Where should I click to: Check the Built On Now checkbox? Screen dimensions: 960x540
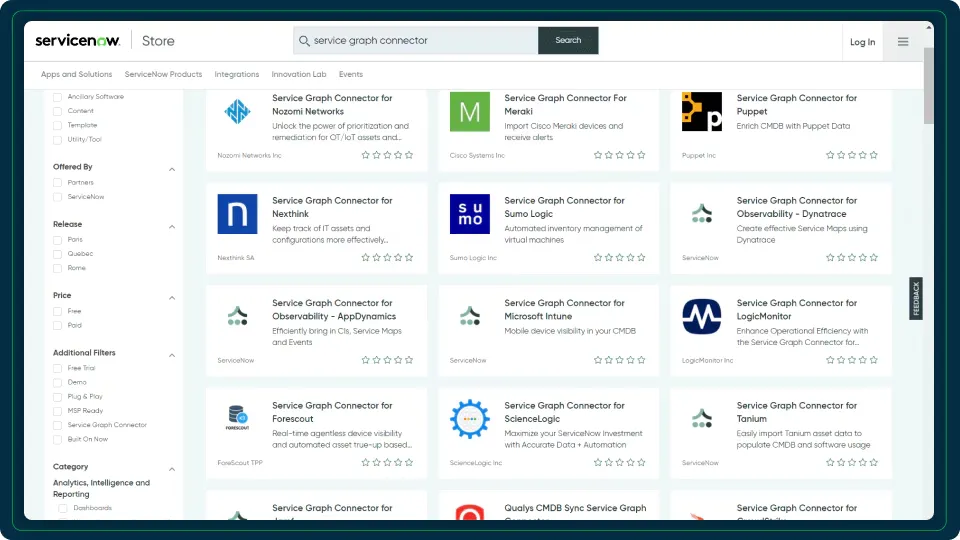(58, 440)
